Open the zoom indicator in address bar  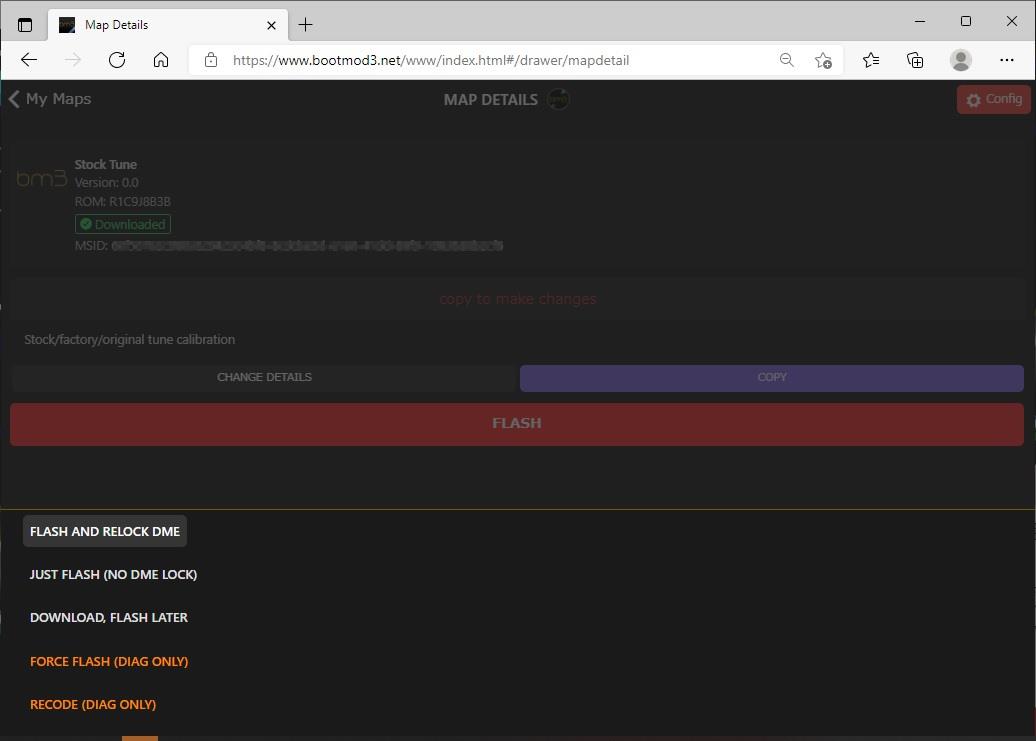point(786,60)
